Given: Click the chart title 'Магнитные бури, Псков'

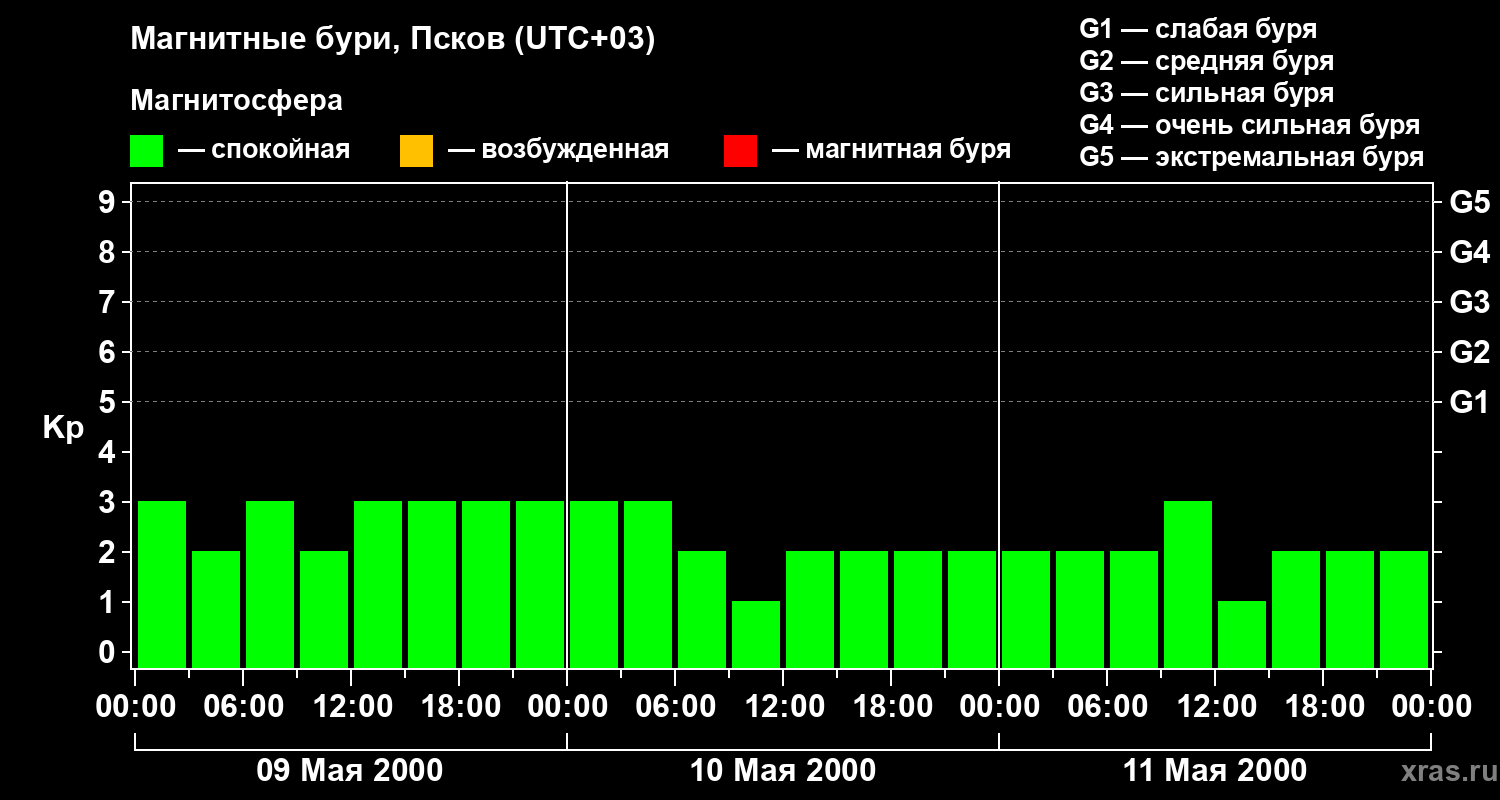Looking at the screenshot, I should [392, 40].
